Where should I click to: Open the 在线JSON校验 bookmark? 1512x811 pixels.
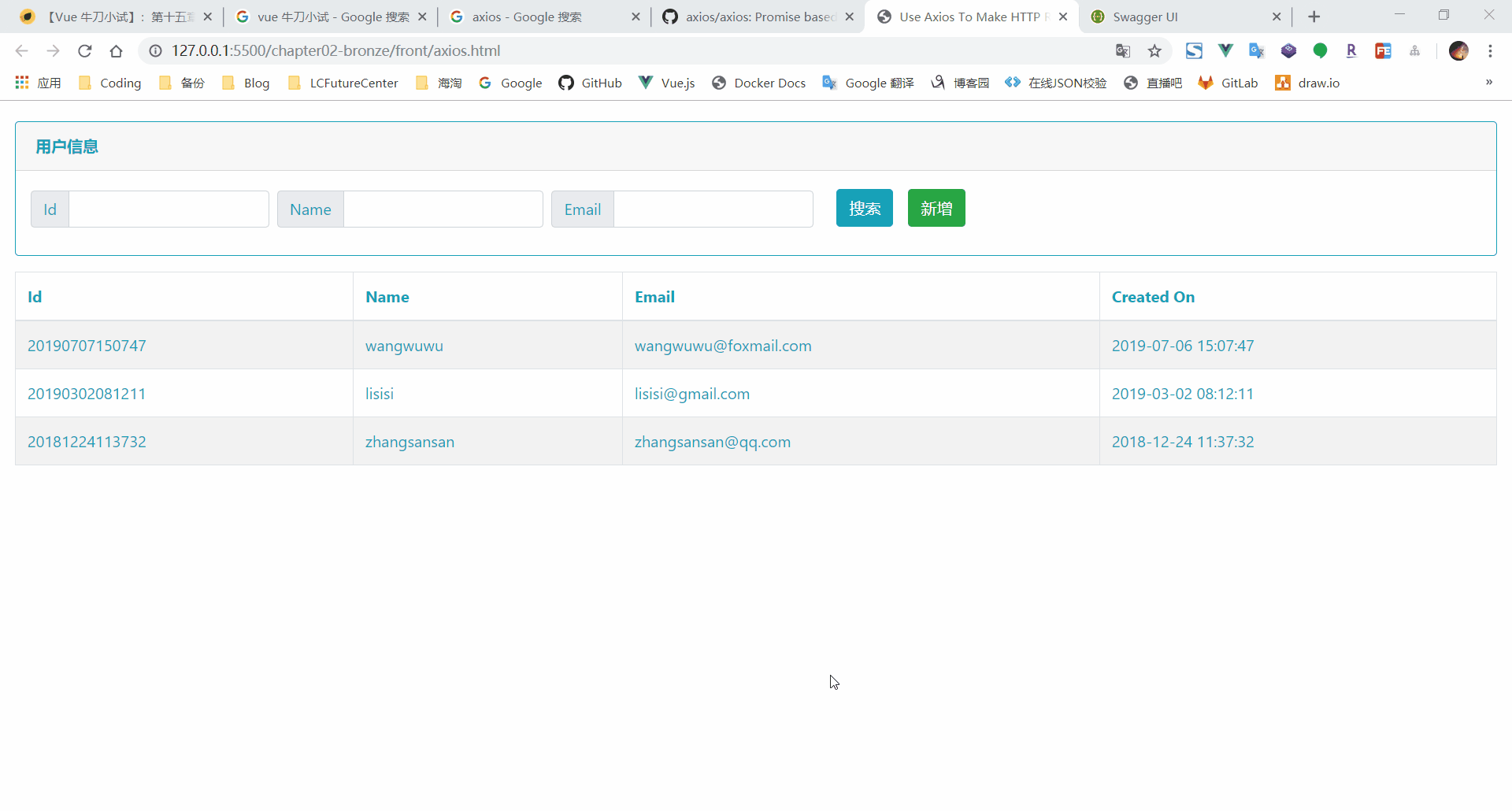(x=1056, y=83)
